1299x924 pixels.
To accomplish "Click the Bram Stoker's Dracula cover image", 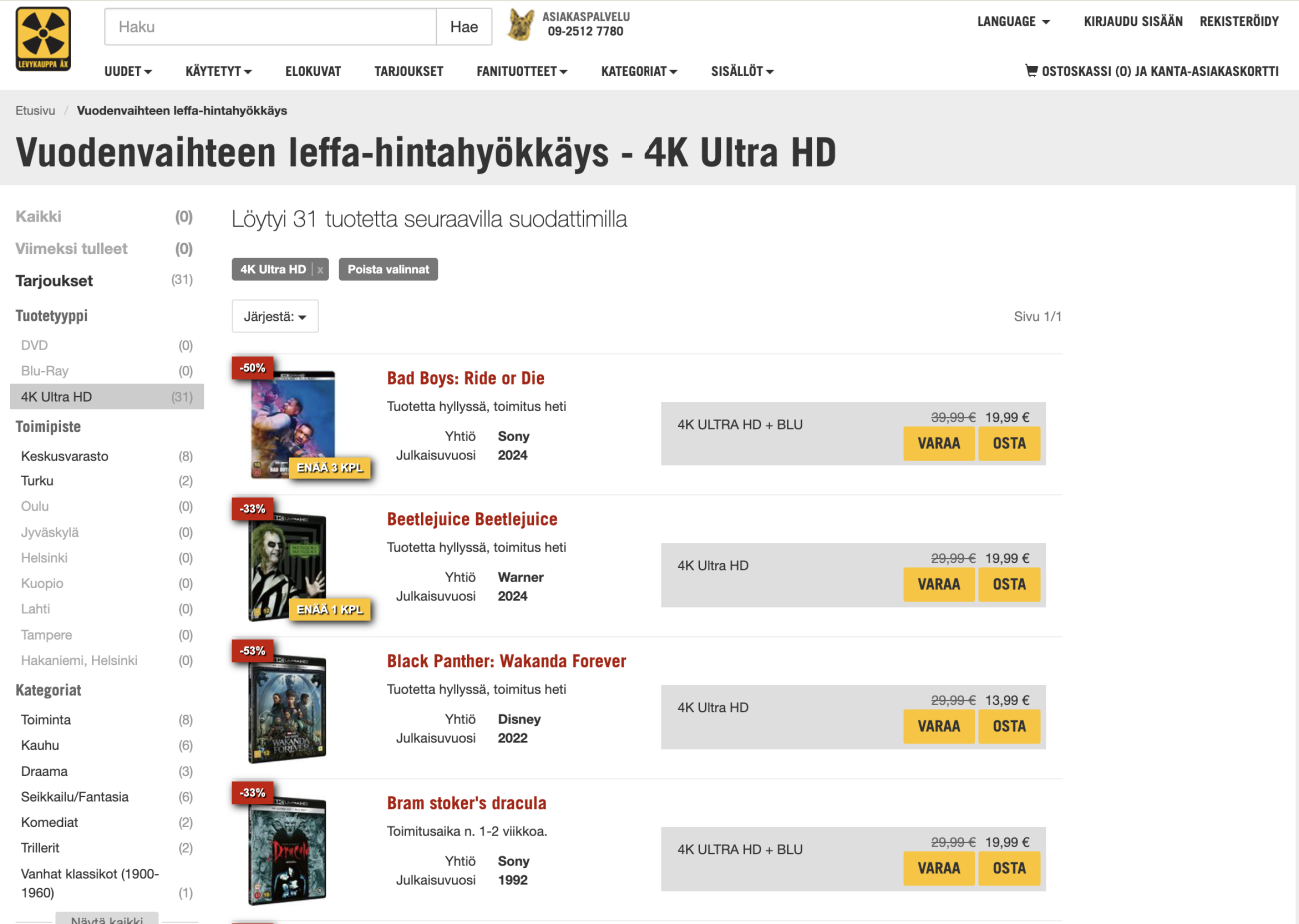I will pyautogui.click(x=288, y=848).
